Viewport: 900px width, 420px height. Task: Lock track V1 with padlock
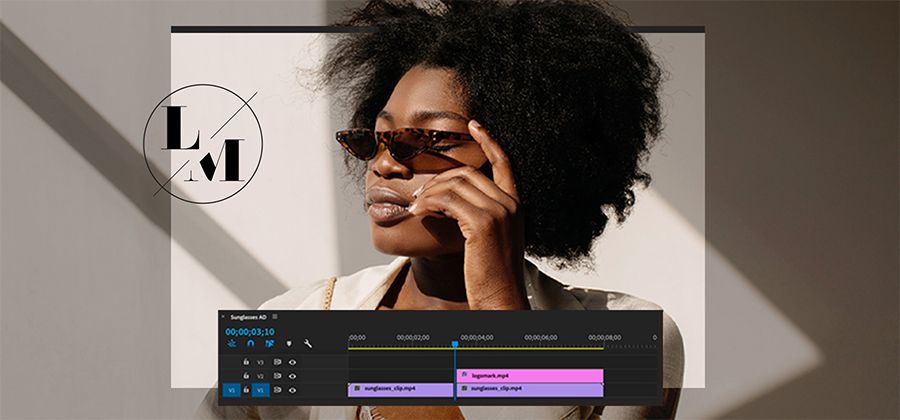pos(246,389)
